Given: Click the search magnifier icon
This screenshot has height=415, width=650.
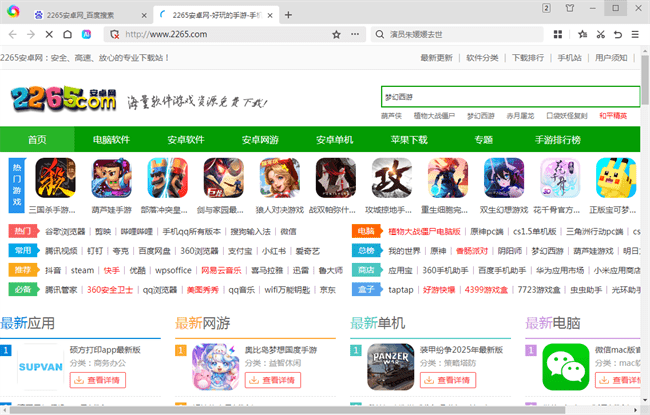Looking at the screenshot, I should click(380, 34).
